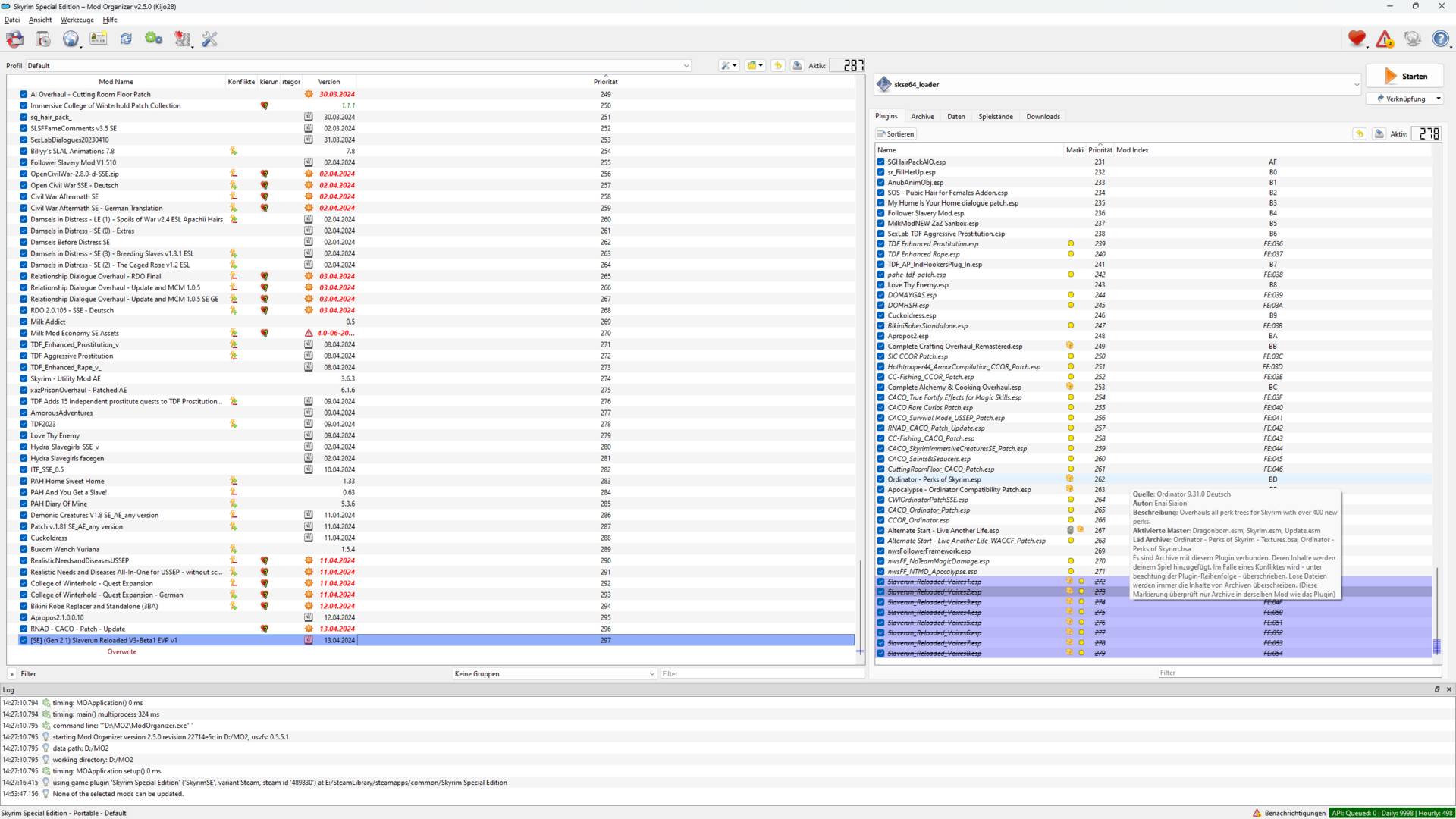Viewport: 1456px width, 819px height.
Task: Open the Hilfe menu
Action: coord(110,20)
